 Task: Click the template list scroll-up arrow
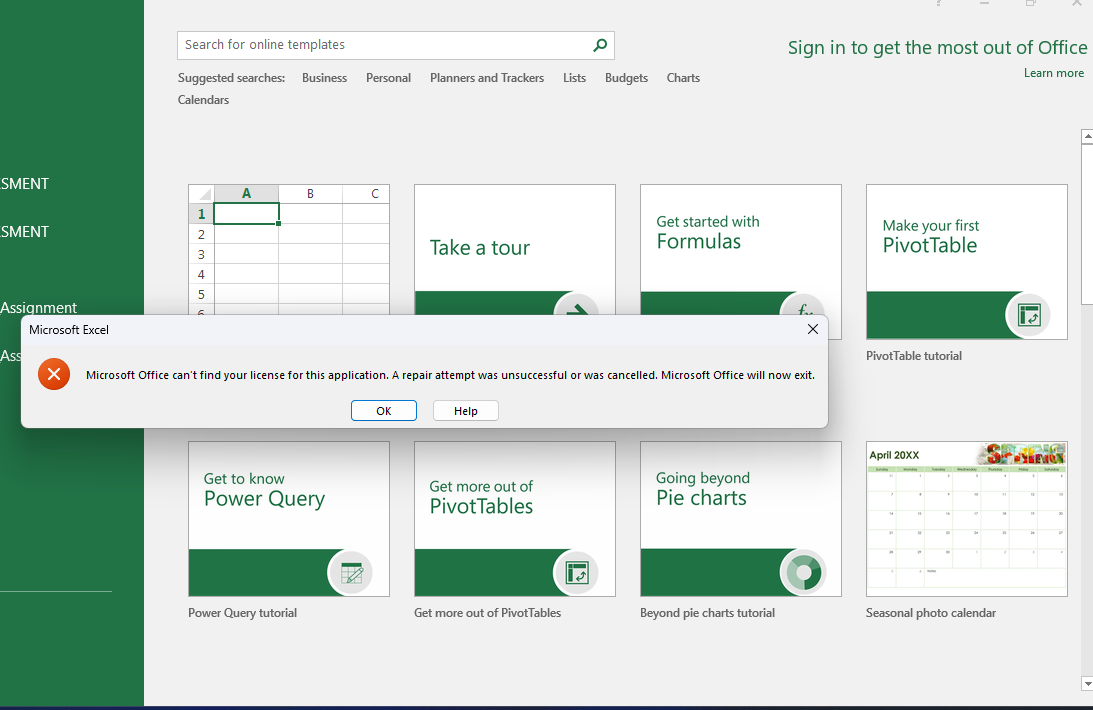click(x=1087, y=137)
